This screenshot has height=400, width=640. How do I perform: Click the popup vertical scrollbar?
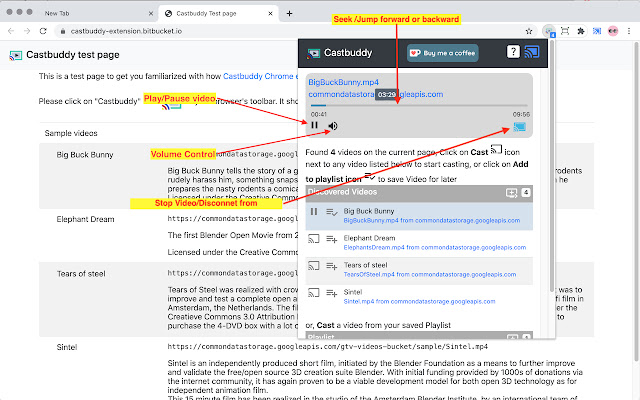[x=552, y=165]
